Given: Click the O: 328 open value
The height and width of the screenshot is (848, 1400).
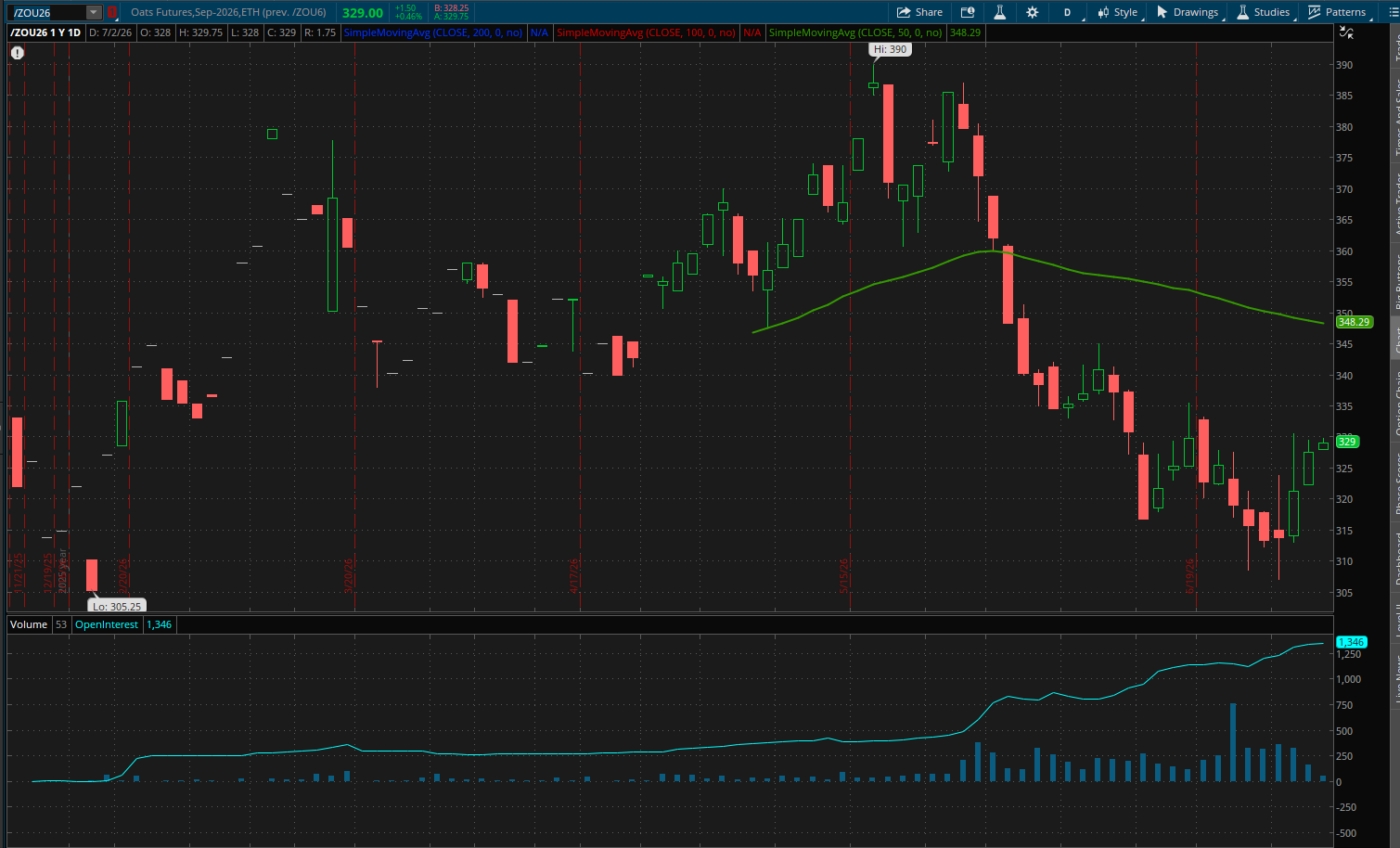Looking at the screenshot, I should (x=156, y=32).
